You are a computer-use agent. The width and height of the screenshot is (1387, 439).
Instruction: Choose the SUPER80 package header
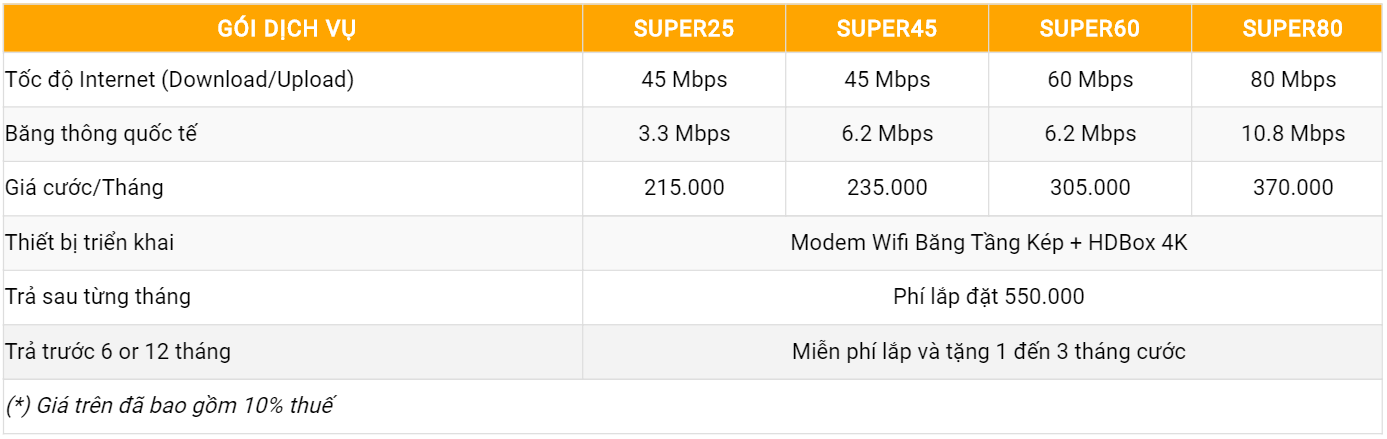coord(1292,29)
